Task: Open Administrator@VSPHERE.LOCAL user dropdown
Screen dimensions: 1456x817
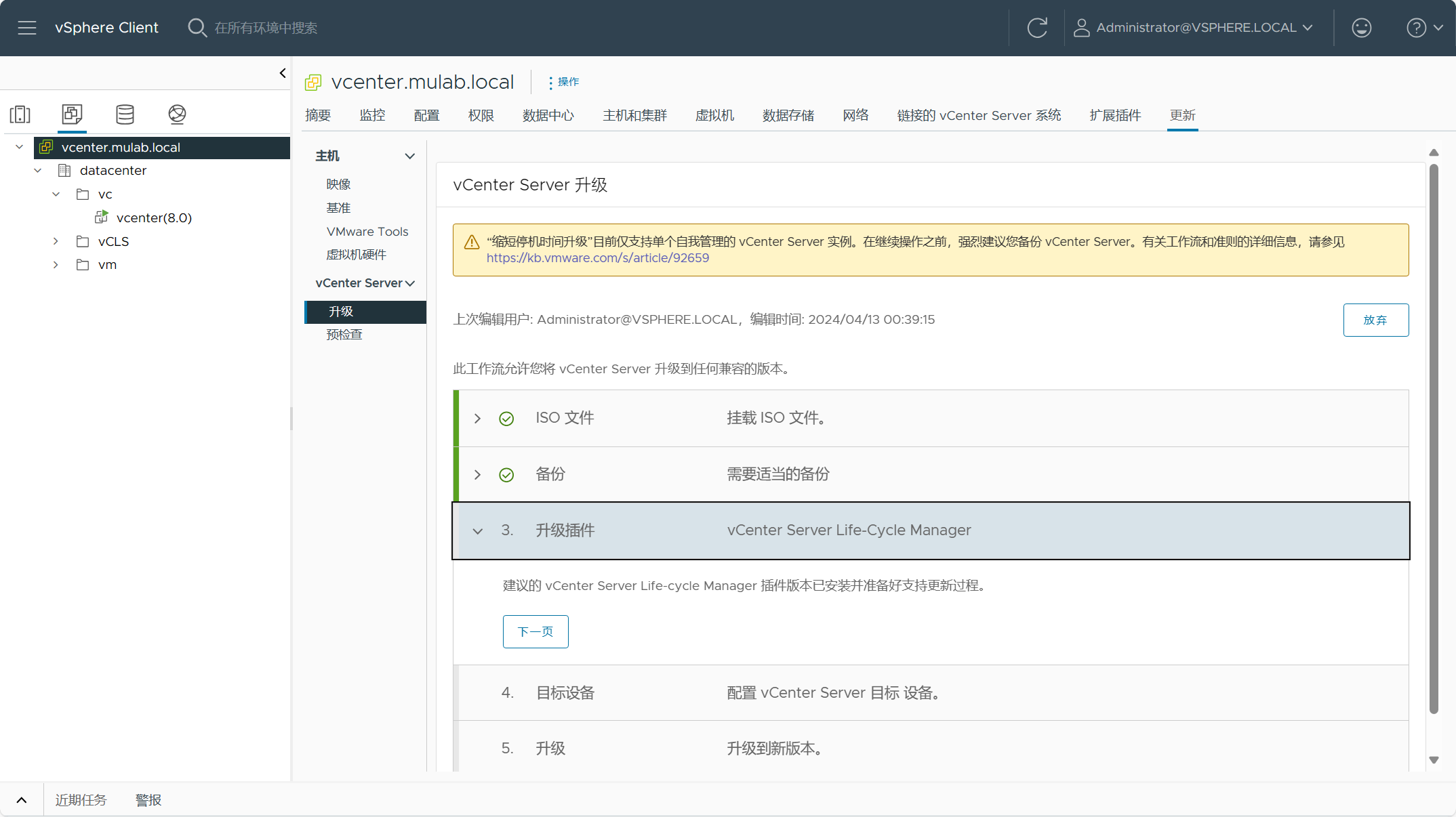Action: 1194,28
